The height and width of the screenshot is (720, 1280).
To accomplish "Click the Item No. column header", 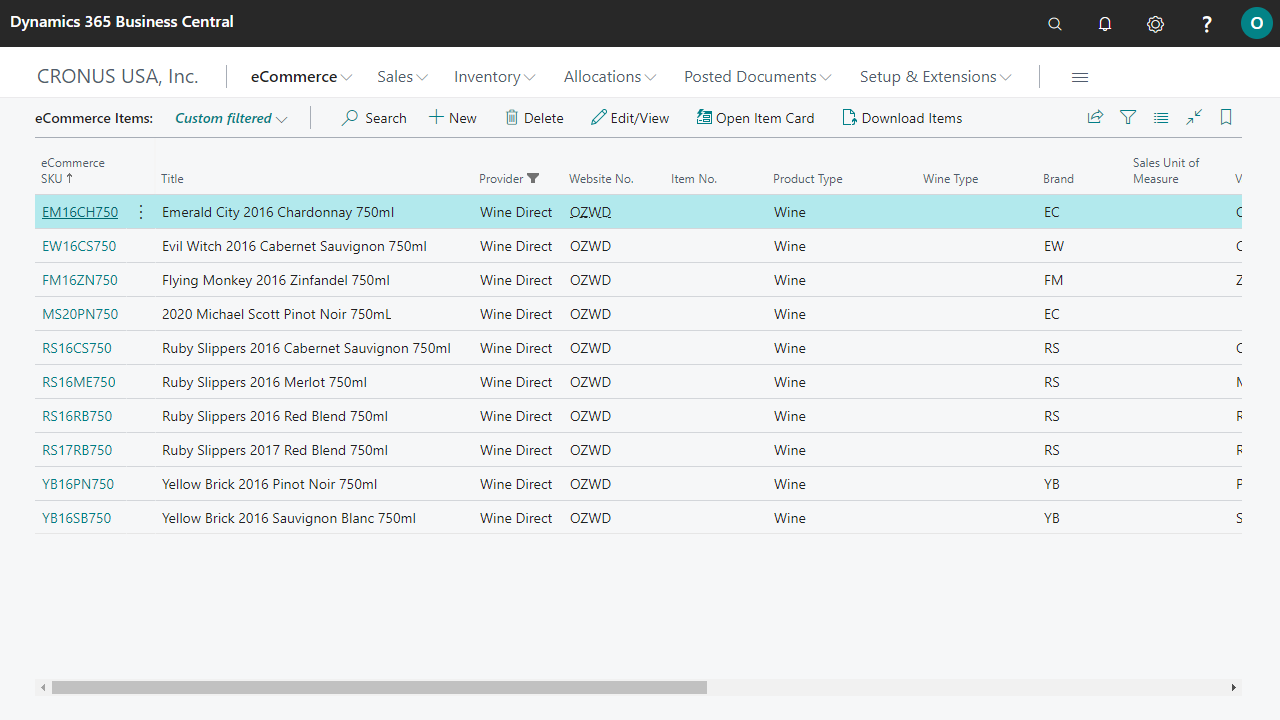I will pos(694,179).
